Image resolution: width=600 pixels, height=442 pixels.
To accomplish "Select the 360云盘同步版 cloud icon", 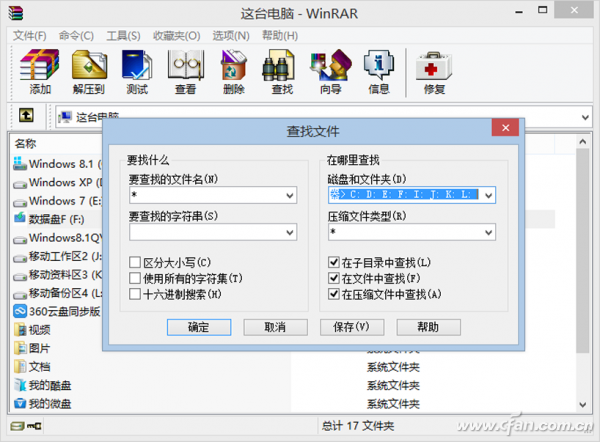I will pyautogui.click(x=20, y=311).
